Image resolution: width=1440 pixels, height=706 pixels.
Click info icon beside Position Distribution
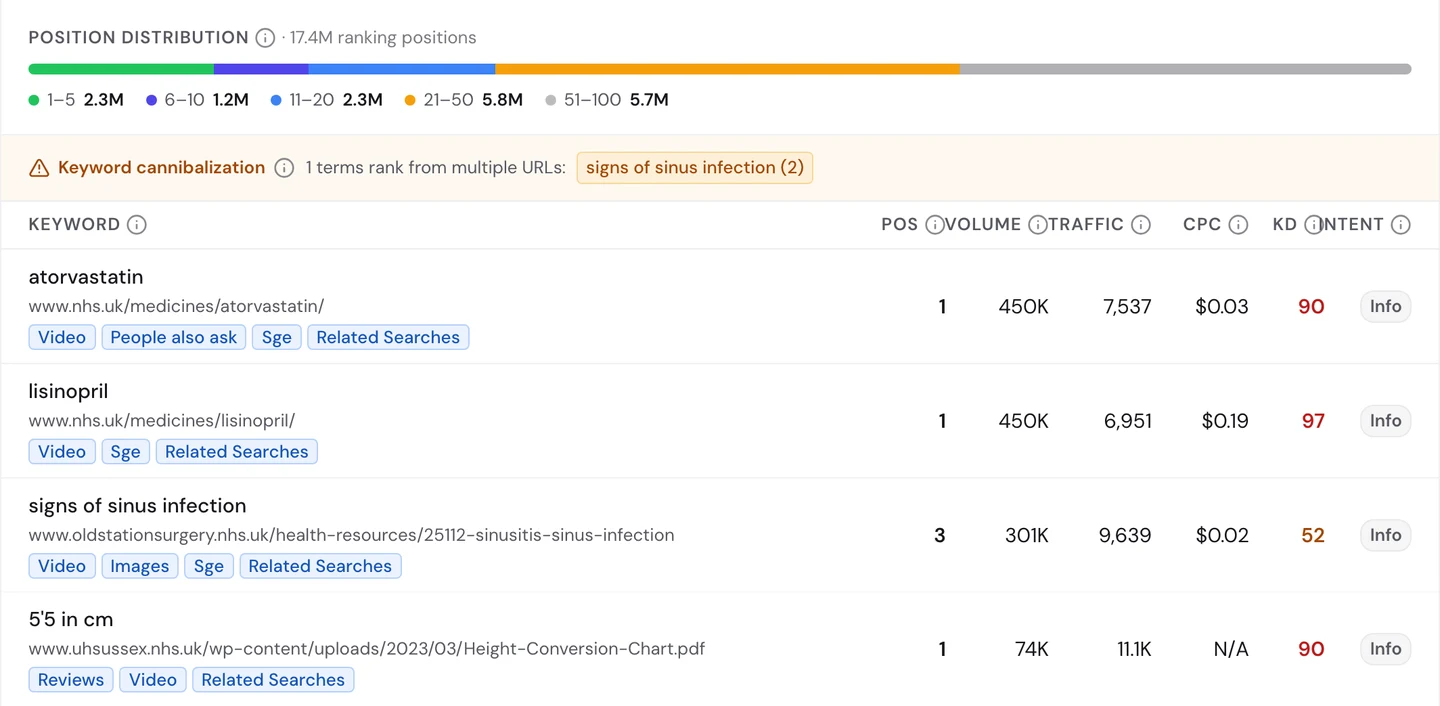point(265,38)
